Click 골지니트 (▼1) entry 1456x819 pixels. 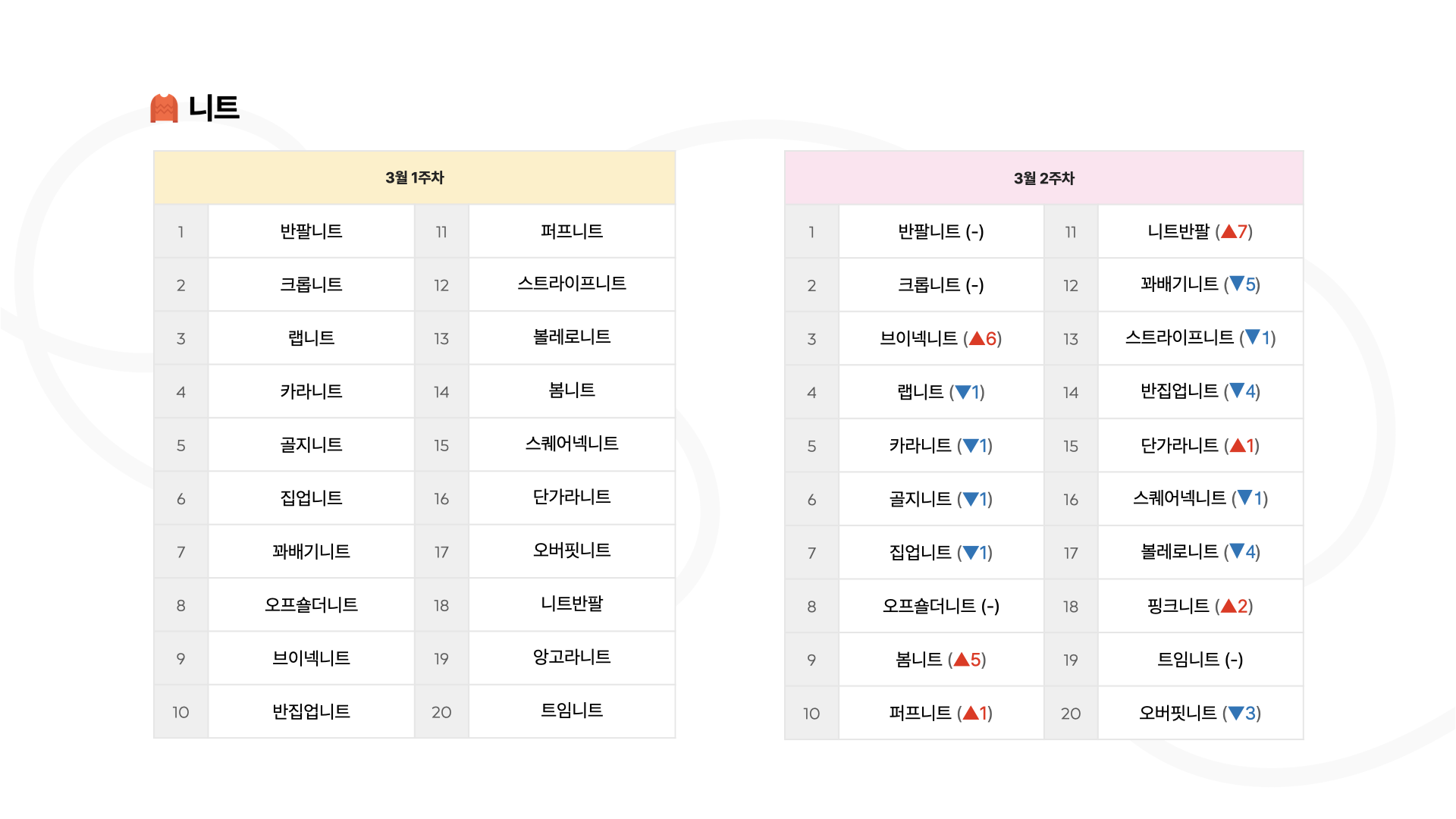[941, 499]
